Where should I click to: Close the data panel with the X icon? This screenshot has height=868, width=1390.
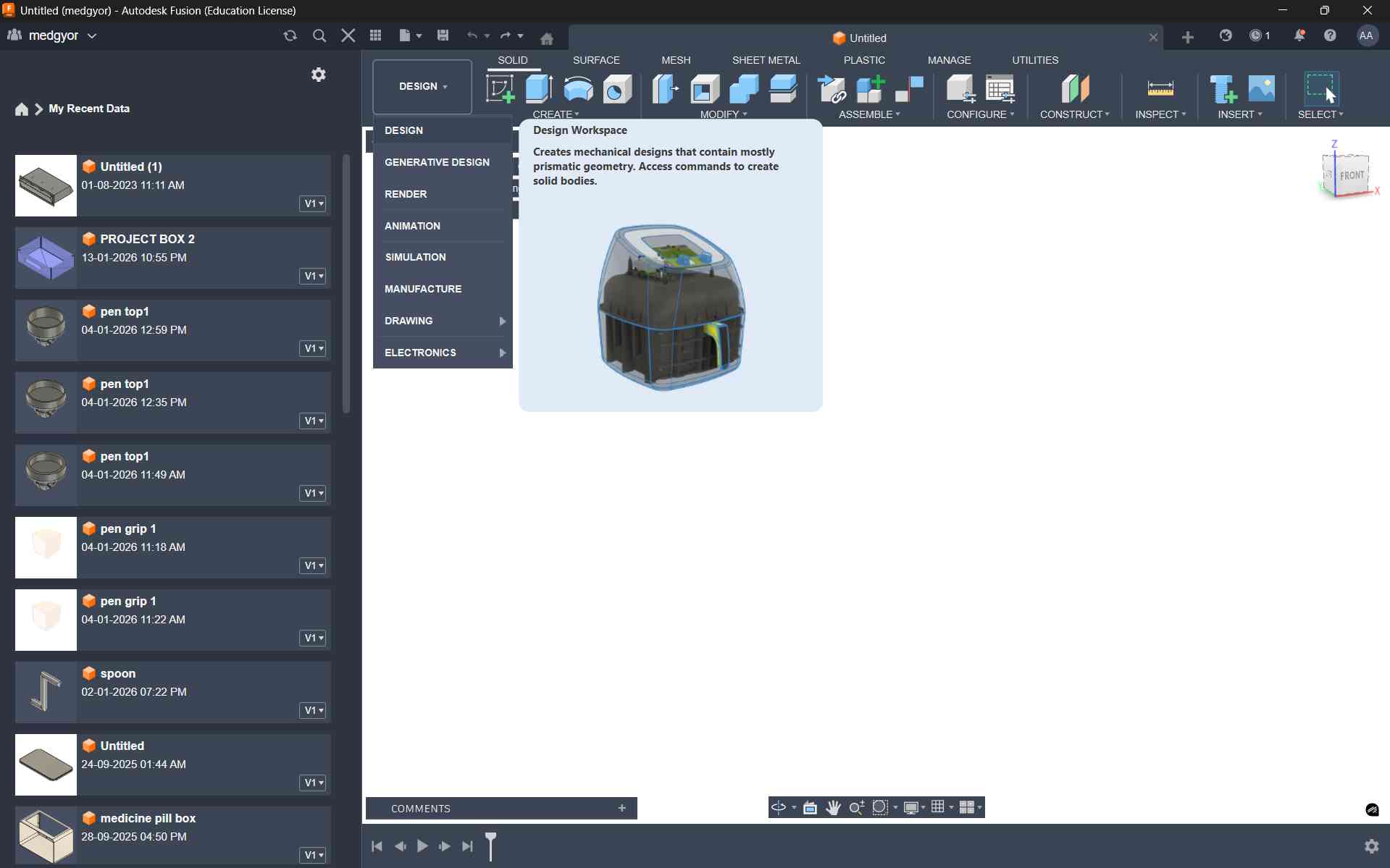pos(348,35)
